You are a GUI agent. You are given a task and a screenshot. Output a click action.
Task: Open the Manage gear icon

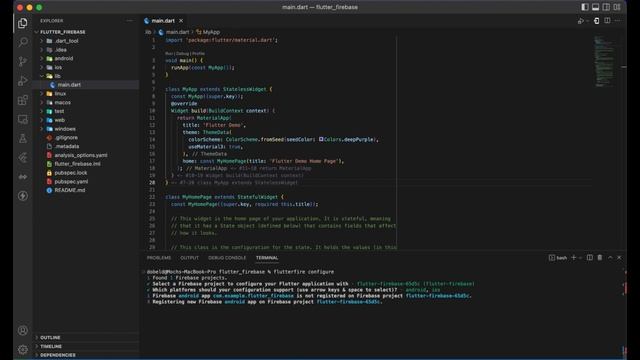point(23,349)
